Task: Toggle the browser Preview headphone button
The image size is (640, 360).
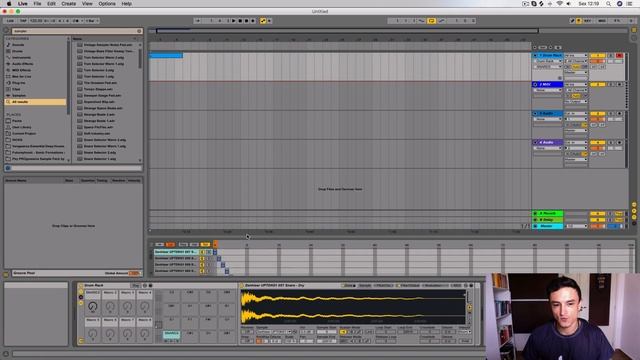Action: (x=8, y=168)
